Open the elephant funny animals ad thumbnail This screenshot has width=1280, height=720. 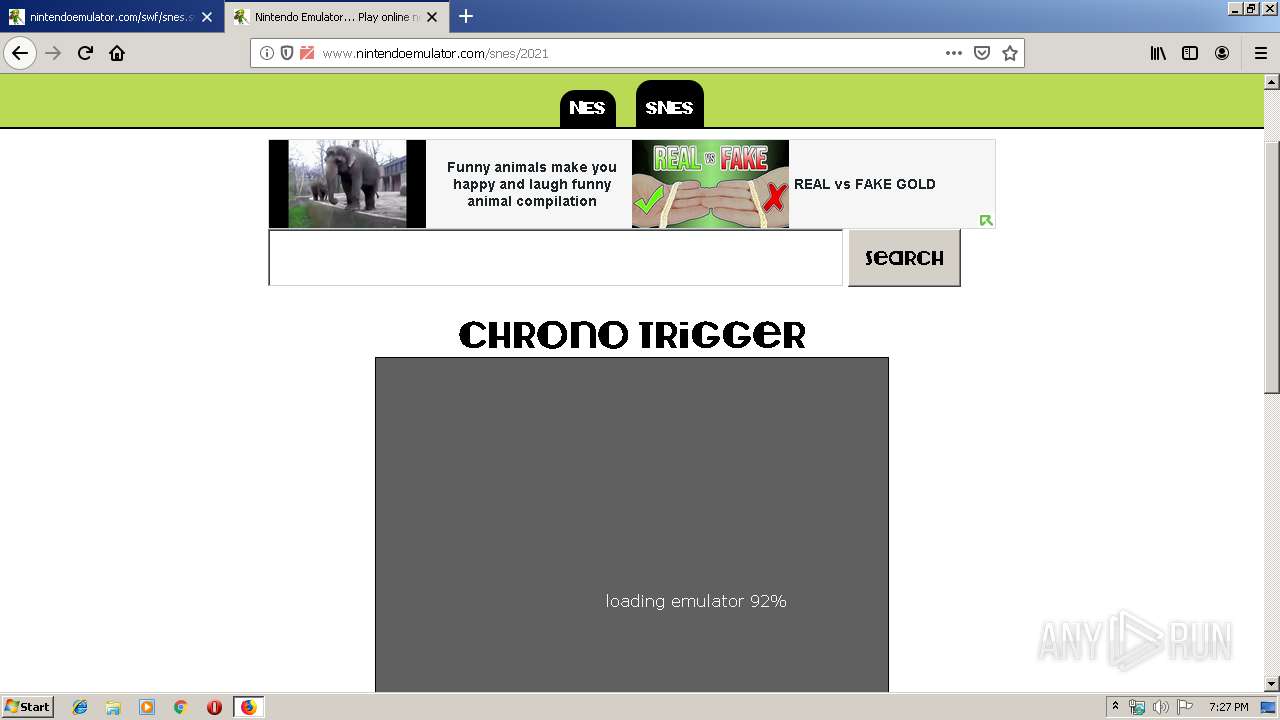tap(347, 184)
